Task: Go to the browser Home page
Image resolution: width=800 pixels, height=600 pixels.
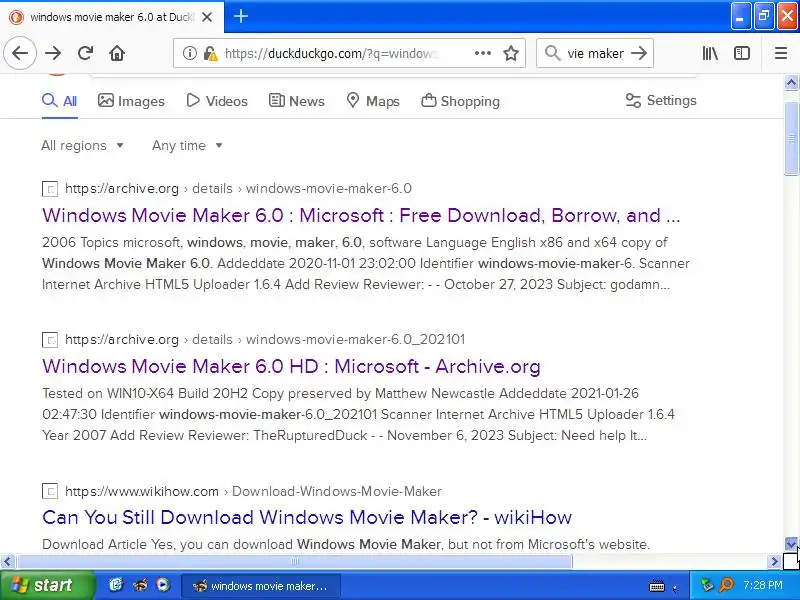Action: pyautogui.click(x=117, y=53)
